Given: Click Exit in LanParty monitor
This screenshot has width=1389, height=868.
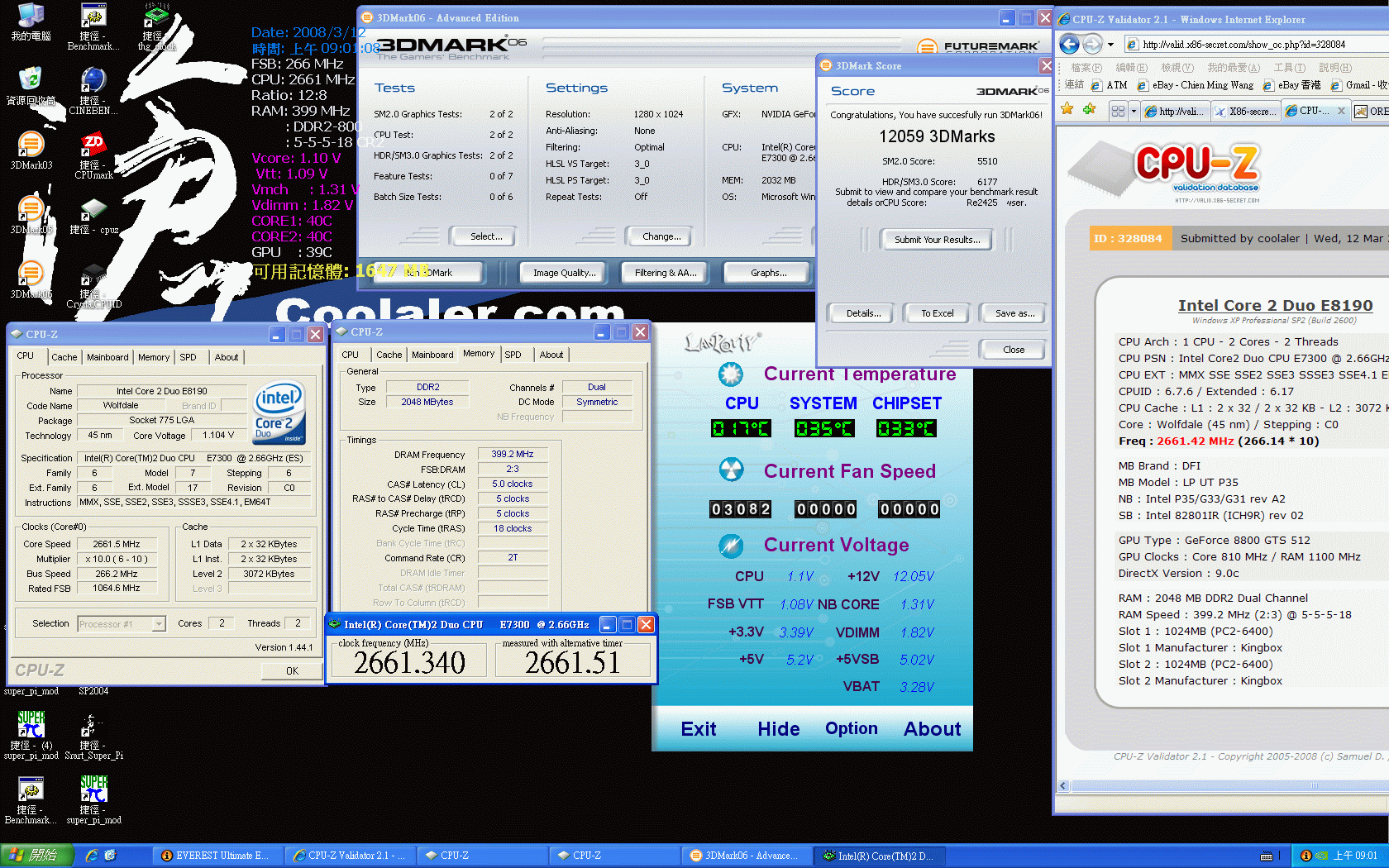Looking at the screenshot, I should tap(699, 729).
